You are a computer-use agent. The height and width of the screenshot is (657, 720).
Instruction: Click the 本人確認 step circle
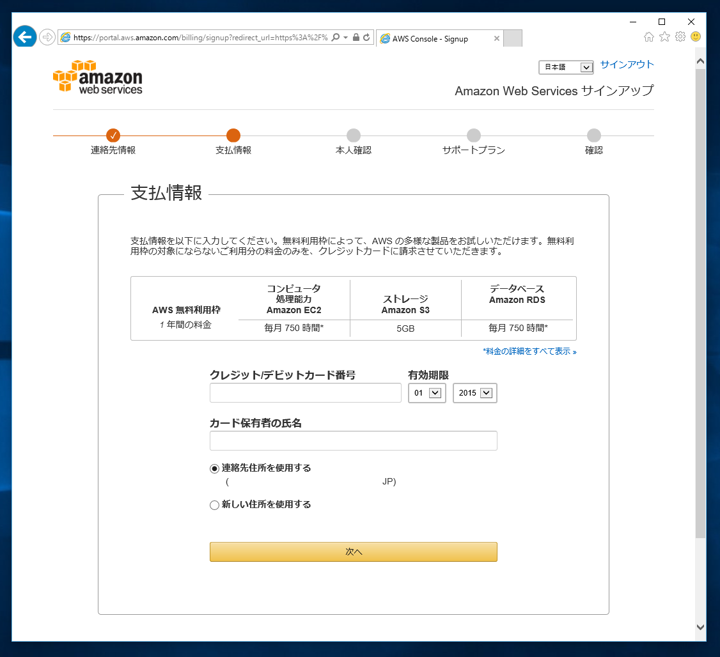click(x=354, y=135)
